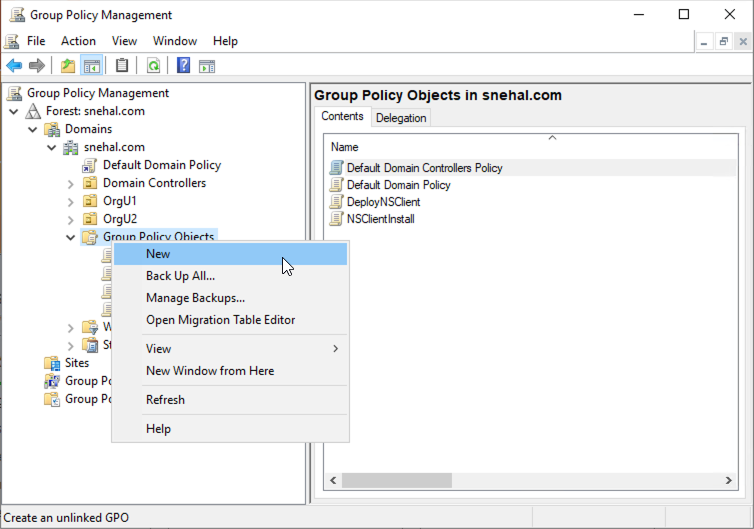
Task: Click the green Refresh toolbar icon
Action: (153, 66)
